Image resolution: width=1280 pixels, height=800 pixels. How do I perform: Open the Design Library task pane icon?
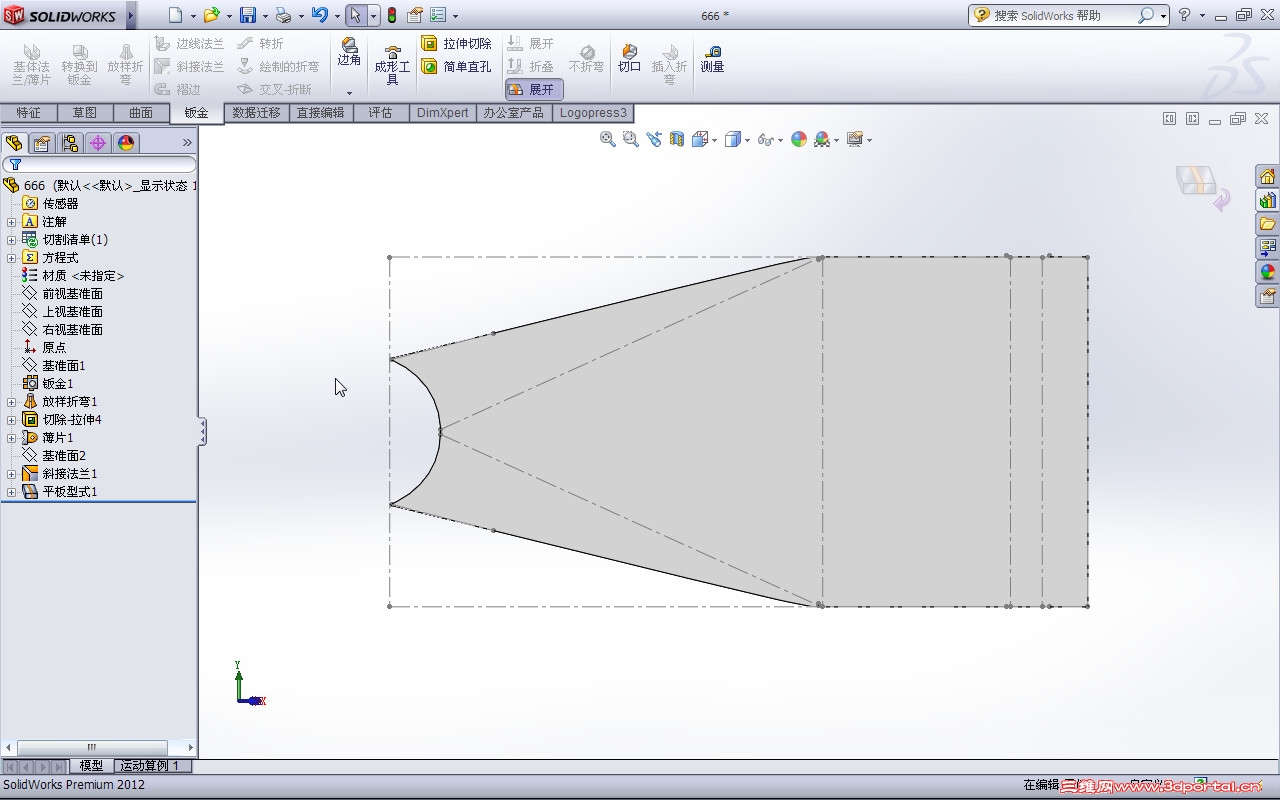(x=1267, y=200)
